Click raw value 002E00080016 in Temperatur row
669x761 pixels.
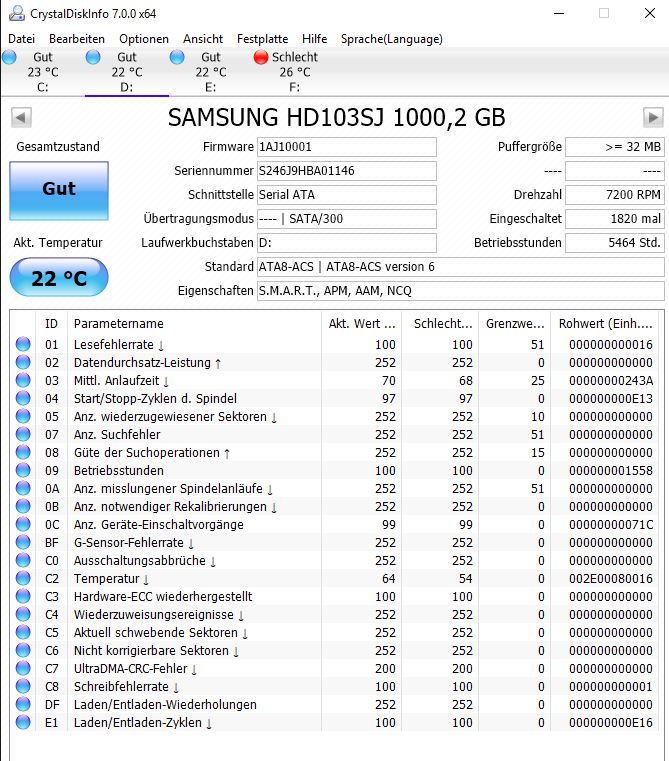(x=611, y=579)
